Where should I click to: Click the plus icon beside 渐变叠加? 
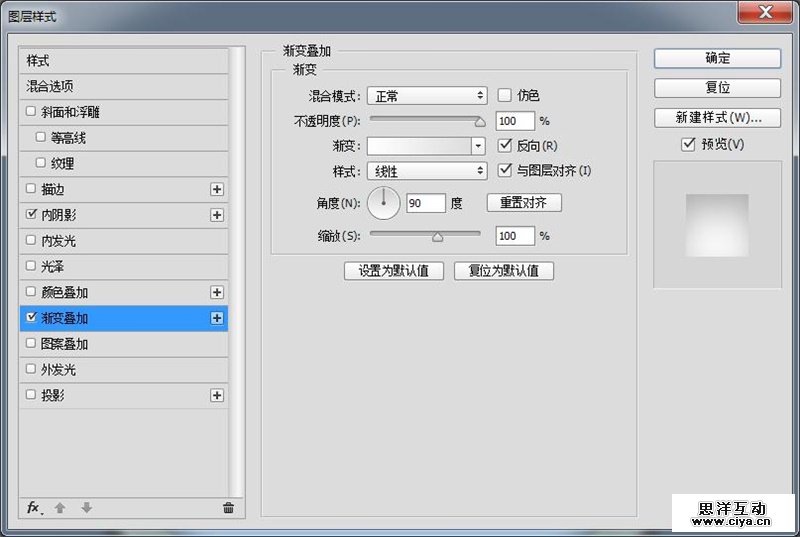(217, 318)
